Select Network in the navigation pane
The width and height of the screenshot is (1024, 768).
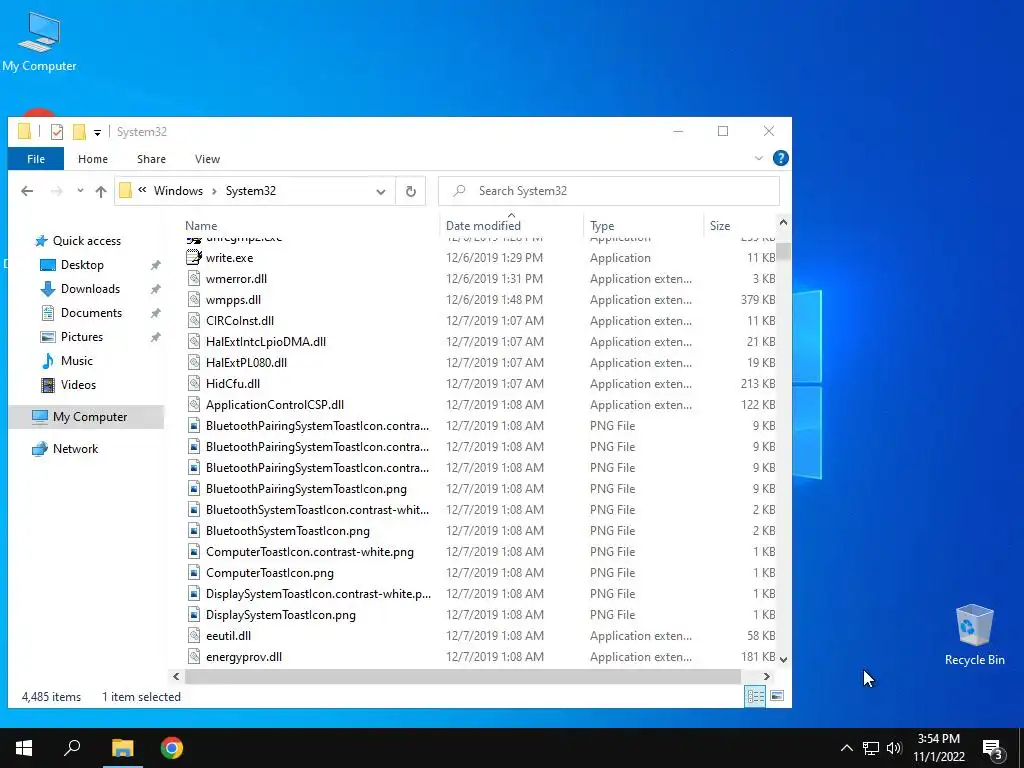pos(75,449)
